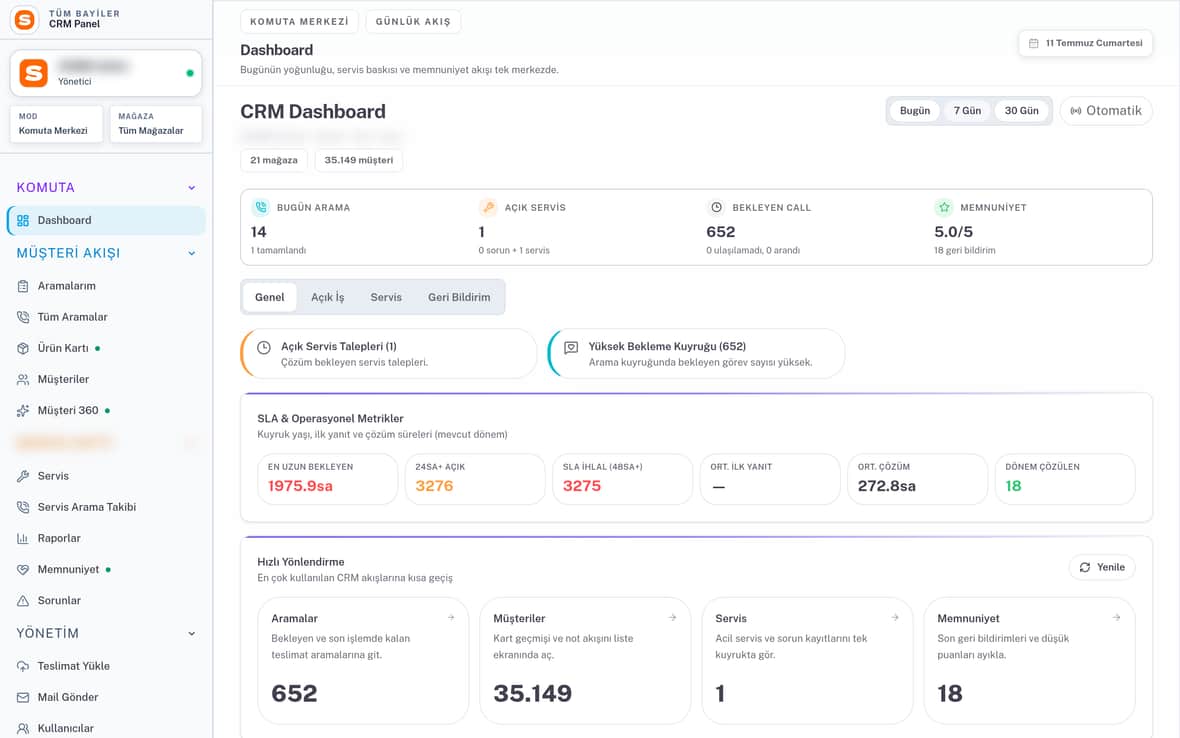
Task: Open the Müşteriler quick card showing 35.149
Action: point(585,661)
